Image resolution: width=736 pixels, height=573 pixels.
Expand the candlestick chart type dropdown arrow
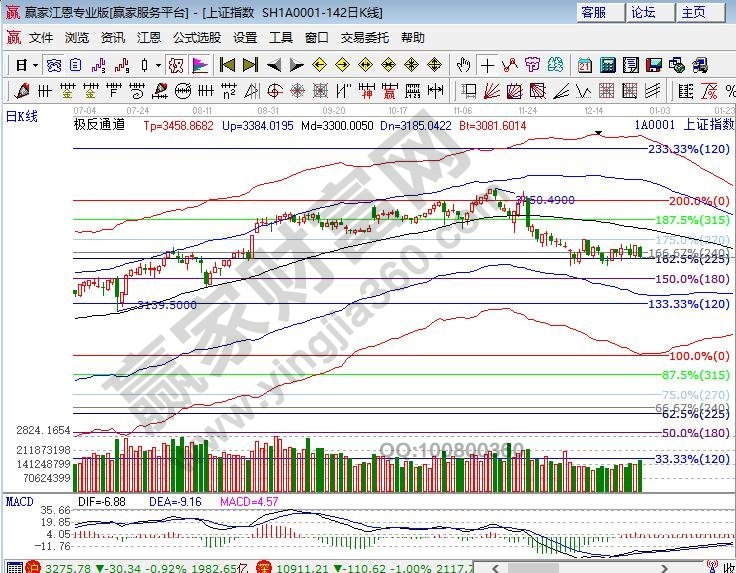pos(159,66)
